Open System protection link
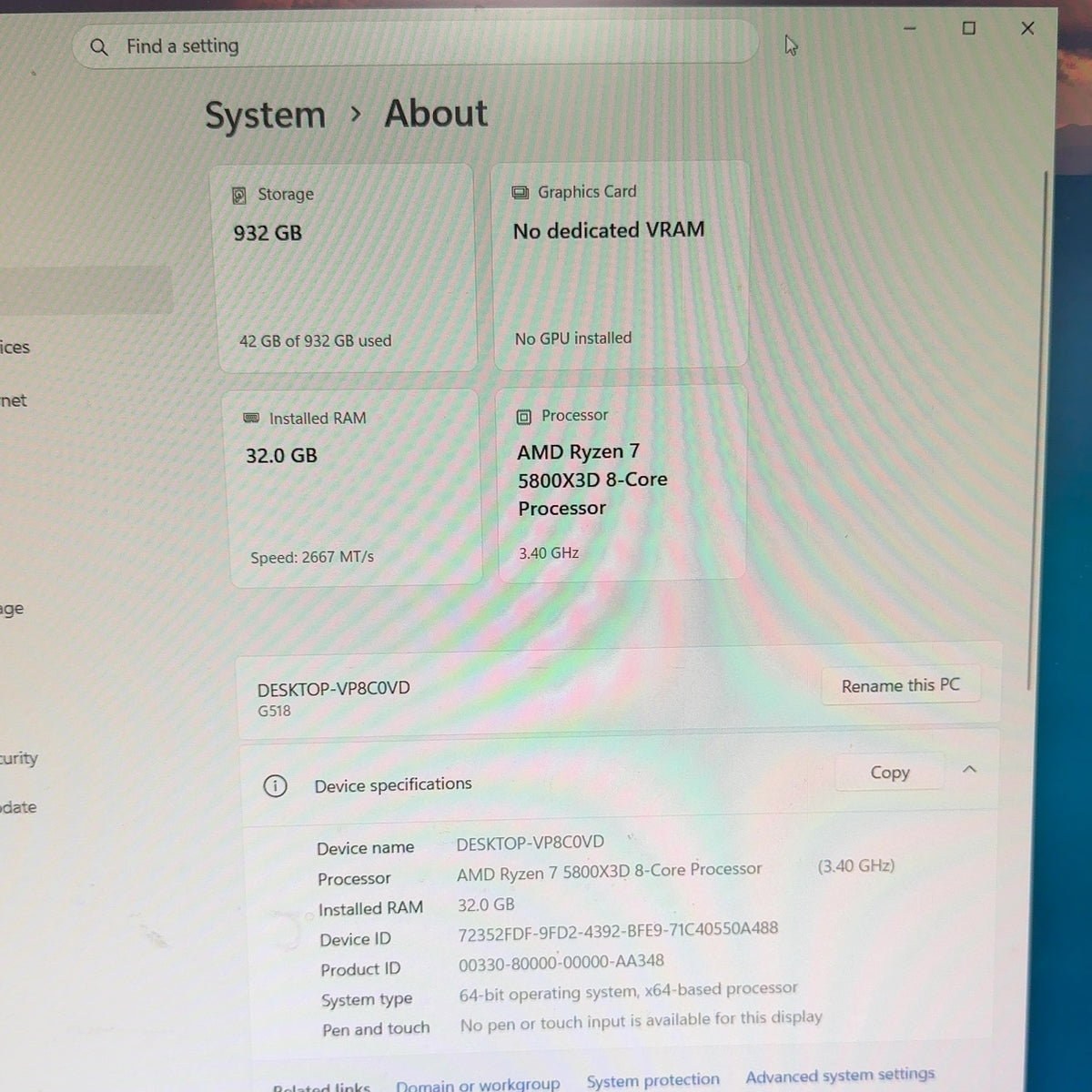The width and height of the screenshot is (1092, 1092). coord(652,1080)
